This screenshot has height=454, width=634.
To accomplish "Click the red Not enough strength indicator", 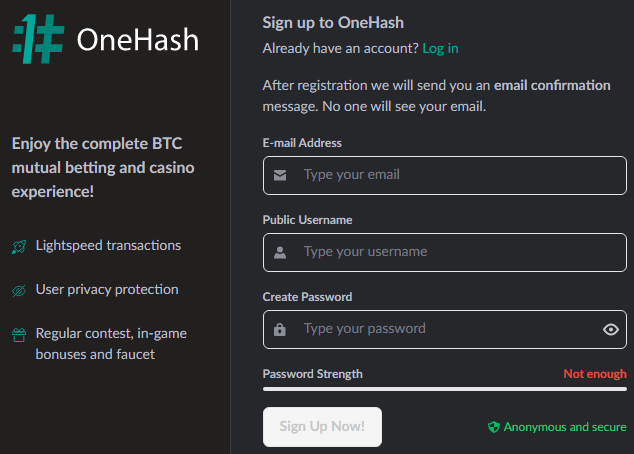I will coord(595,374).
